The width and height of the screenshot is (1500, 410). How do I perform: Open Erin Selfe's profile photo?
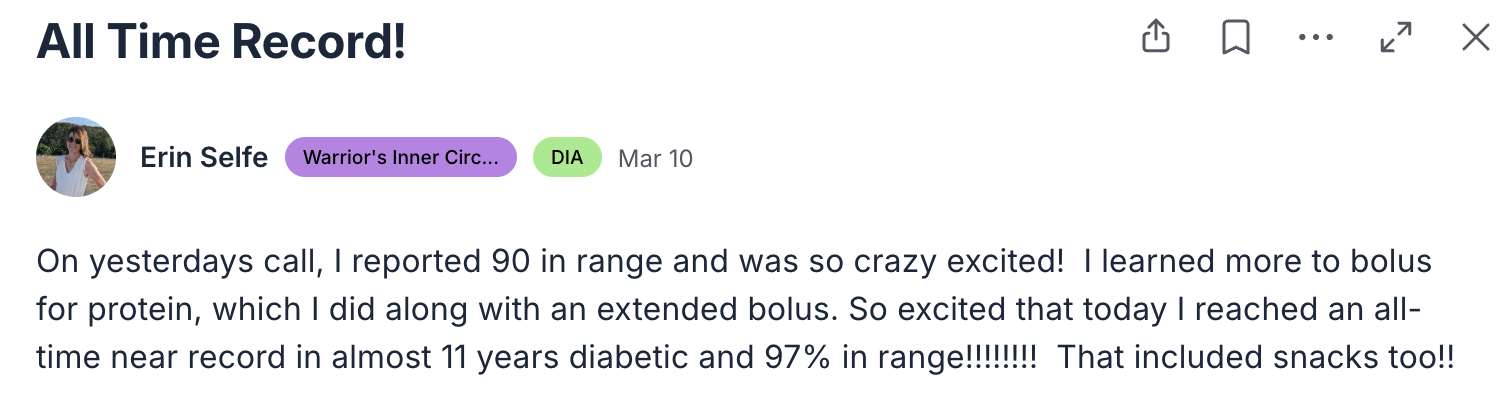click(x=76, y=157)
